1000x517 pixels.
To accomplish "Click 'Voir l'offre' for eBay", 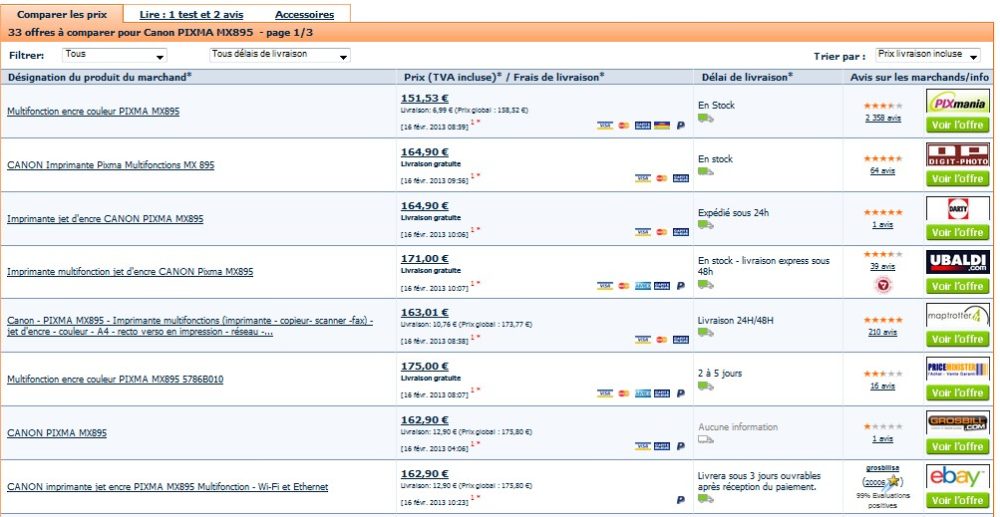I will click(957, 500).
